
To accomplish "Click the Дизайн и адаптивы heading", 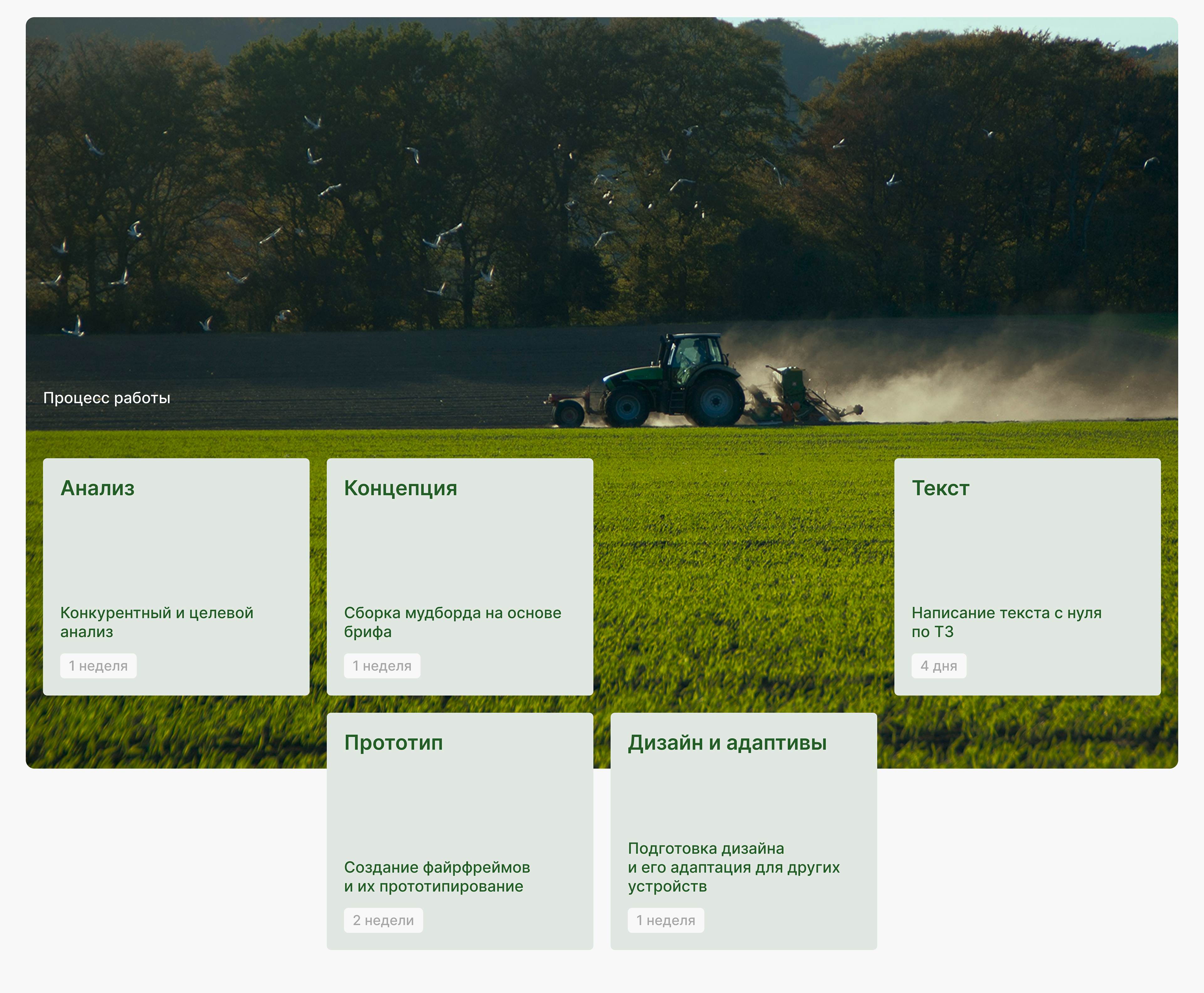I will pyautogui.click(x=727, y=743).
